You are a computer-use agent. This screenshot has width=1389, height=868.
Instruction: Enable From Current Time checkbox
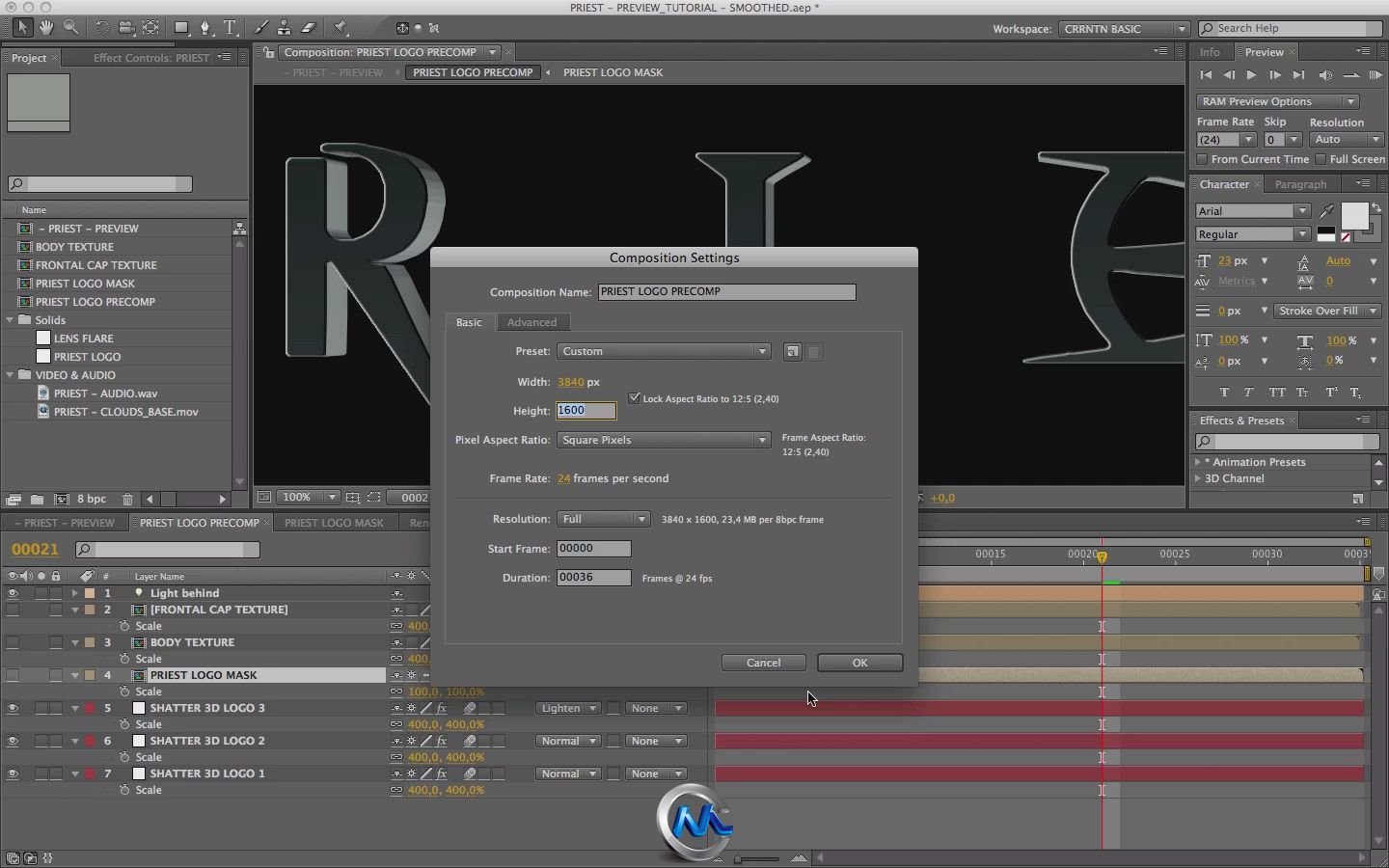point(1202,159)
